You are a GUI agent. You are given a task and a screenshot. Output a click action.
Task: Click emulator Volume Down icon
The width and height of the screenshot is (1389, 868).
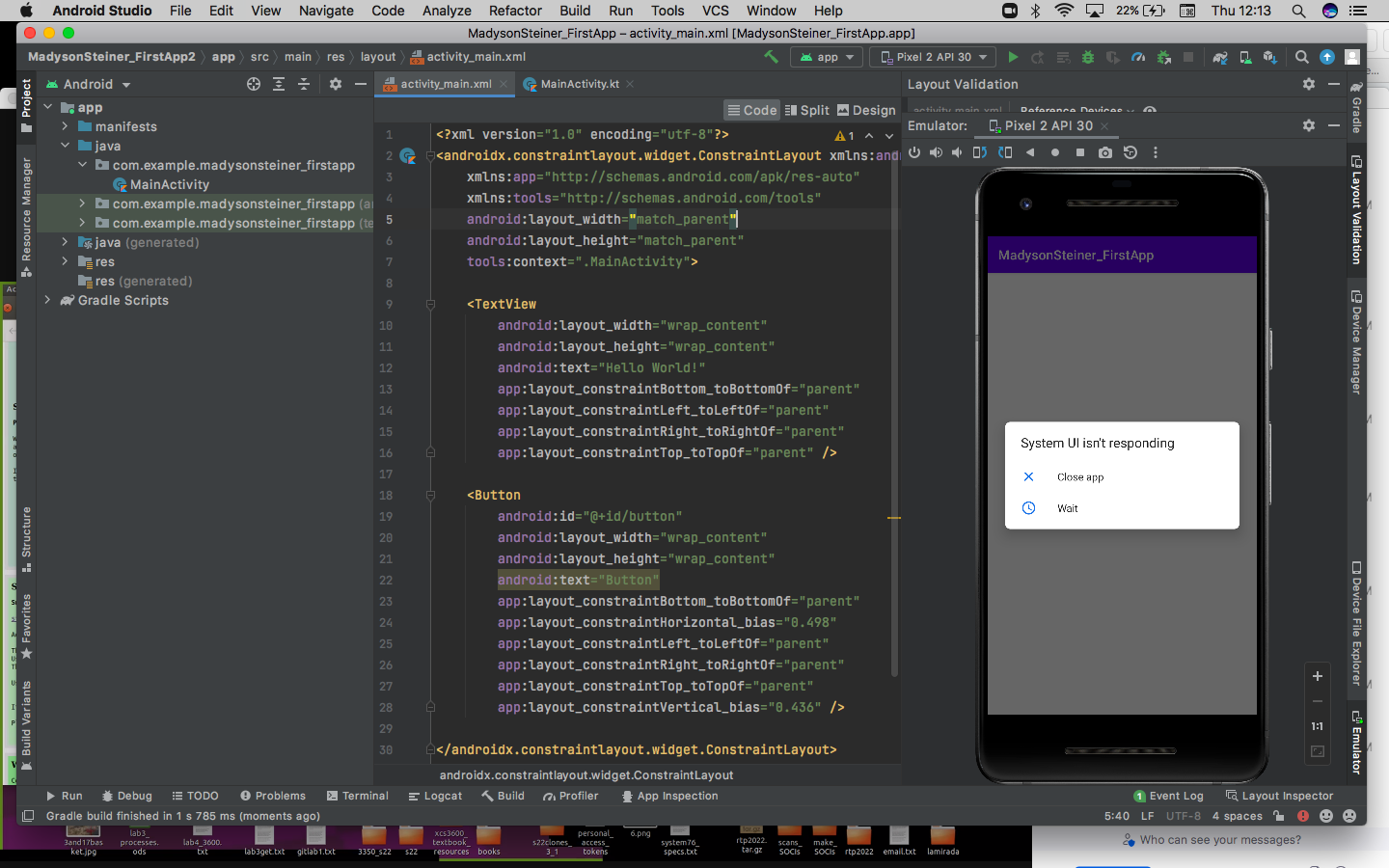pos(957,152)
